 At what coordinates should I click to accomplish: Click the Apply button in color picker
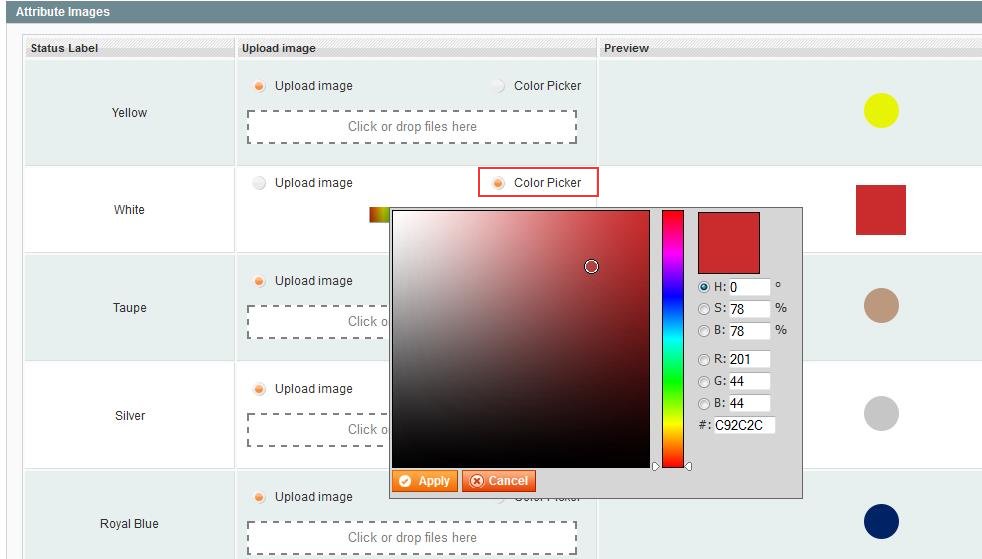[424, 481]
